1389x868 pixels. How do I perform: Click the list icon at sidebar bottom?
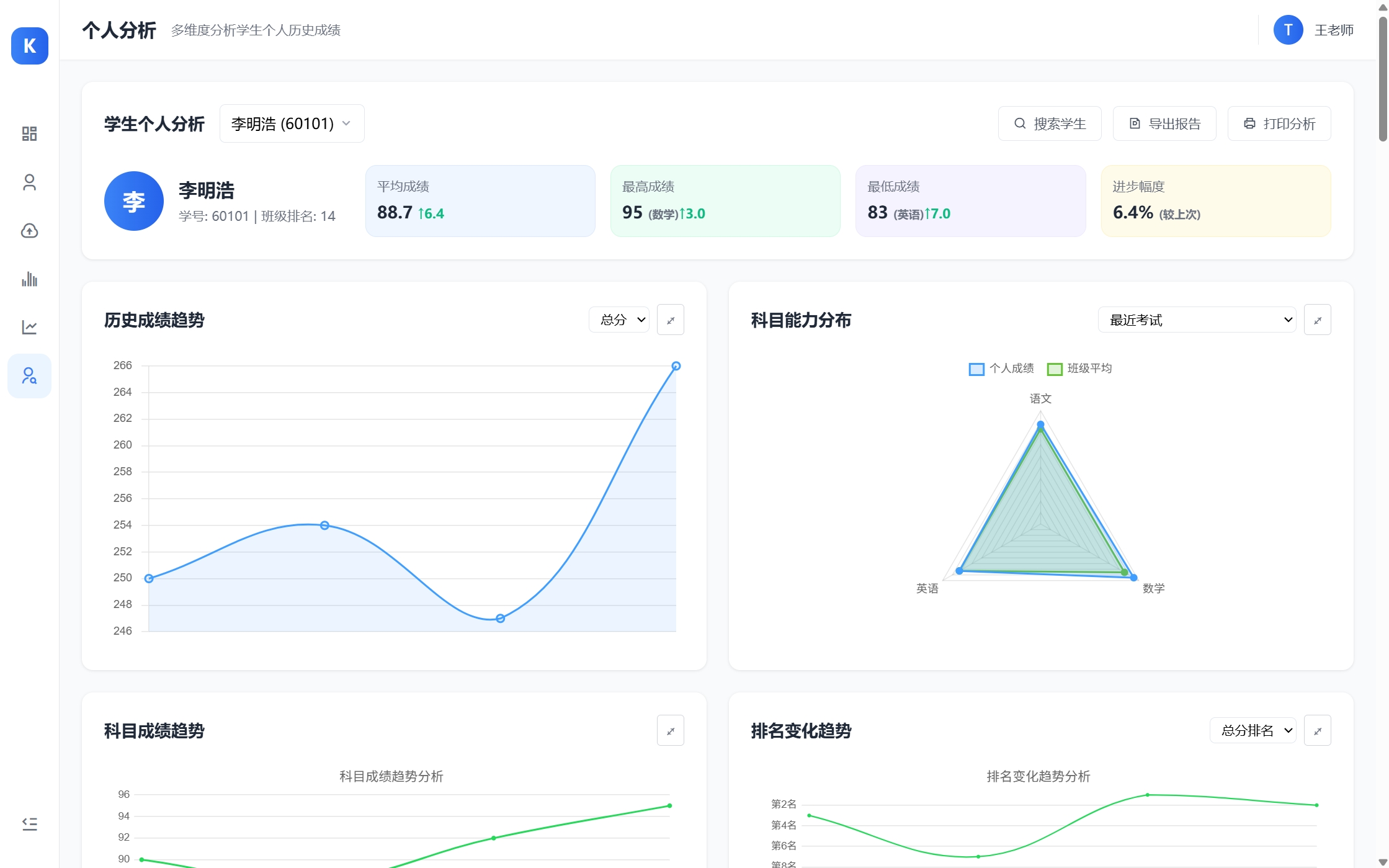click(29, 823)
